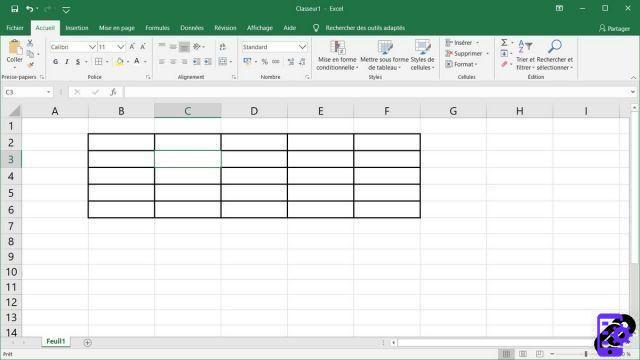Decrease the cell indent
Screen dimensions: 640x360
(x=196, y=62)
